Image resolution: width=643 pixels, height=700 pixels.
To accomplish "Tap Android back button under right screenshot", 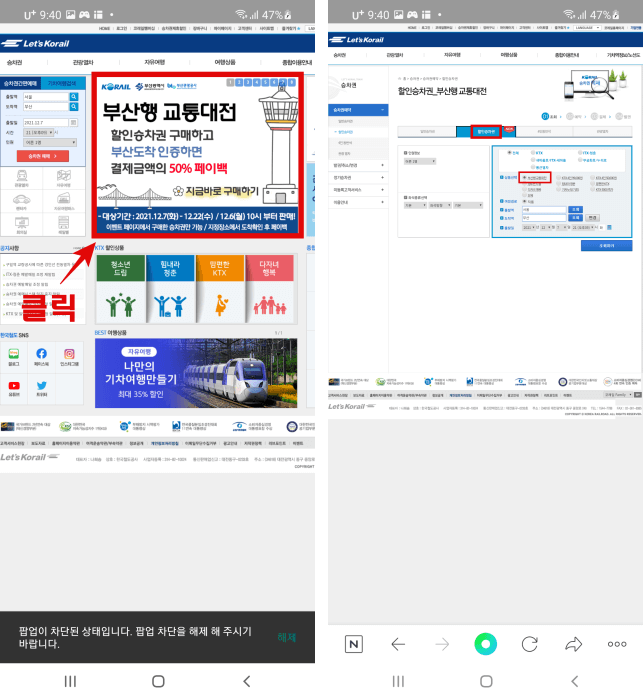I will [575, 681].
